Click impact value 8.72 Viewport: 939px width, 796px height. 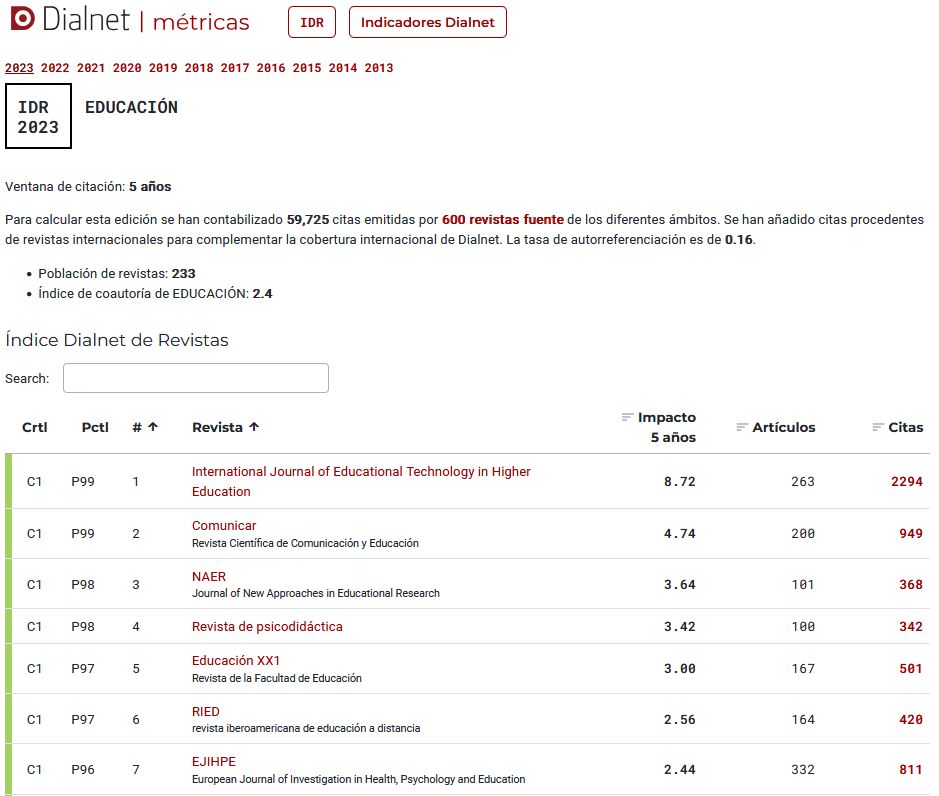[680, 482]
